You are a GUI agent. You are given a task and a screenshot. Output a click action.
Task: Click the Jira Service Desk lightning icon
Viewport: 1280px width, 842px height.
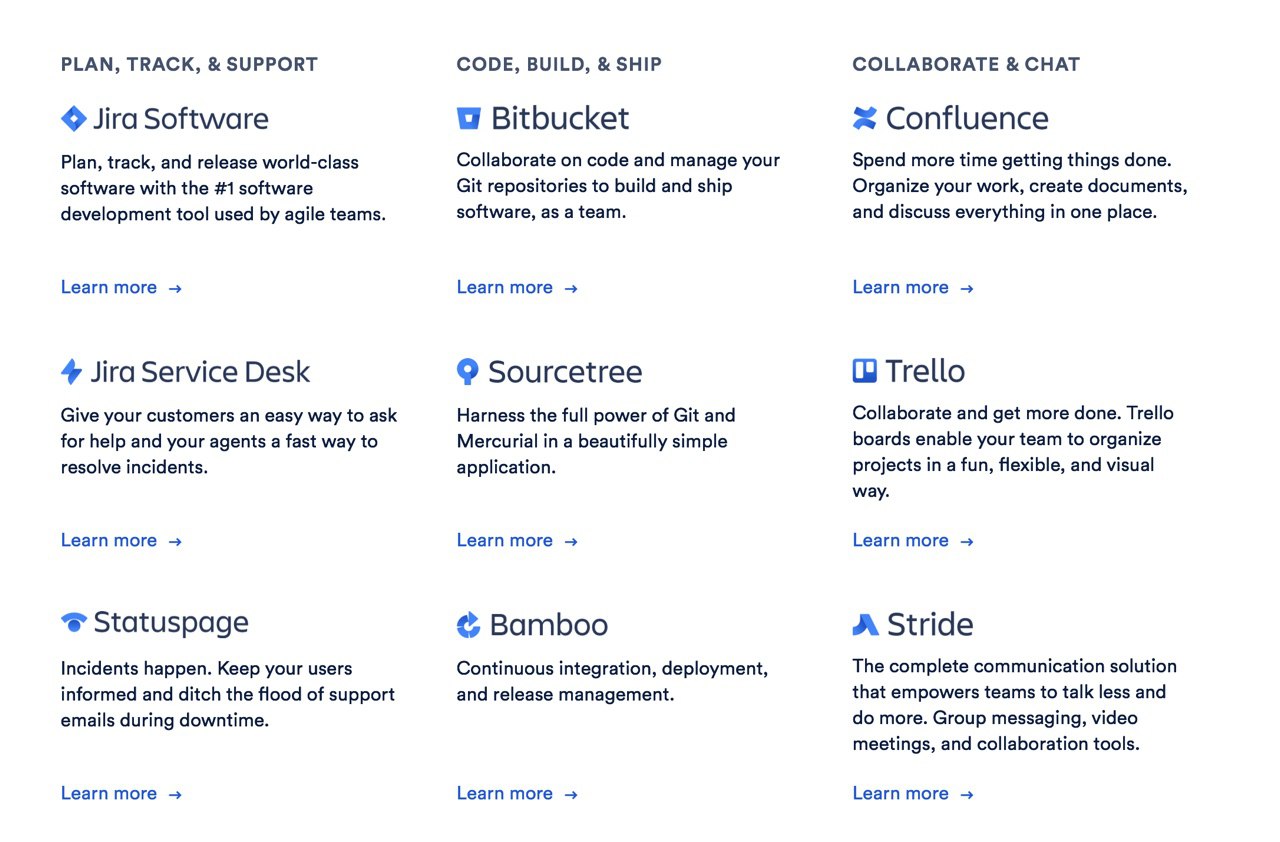pos(71,372)
